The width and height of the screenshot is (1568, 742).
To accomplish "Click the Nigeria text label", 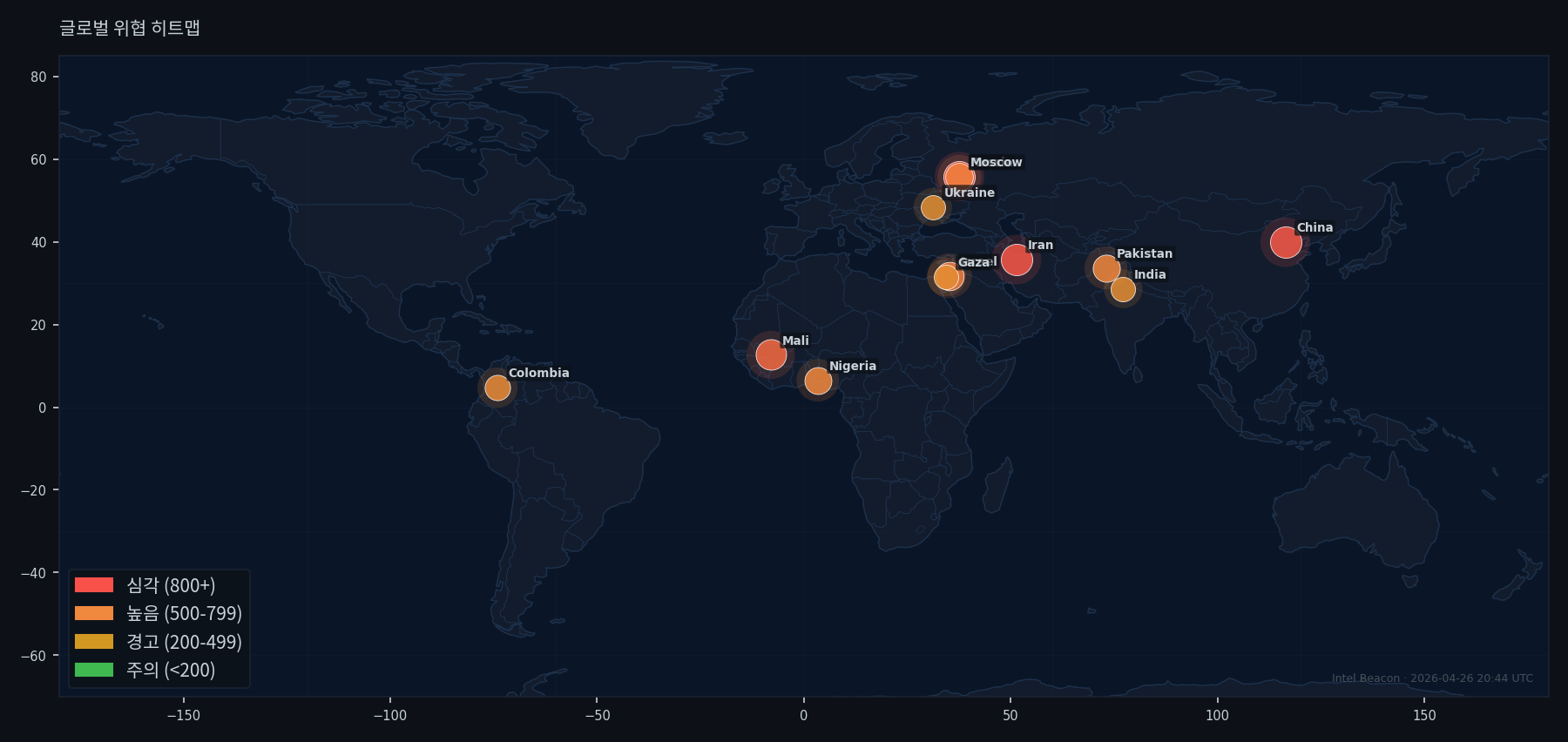I will click(853, 366).
